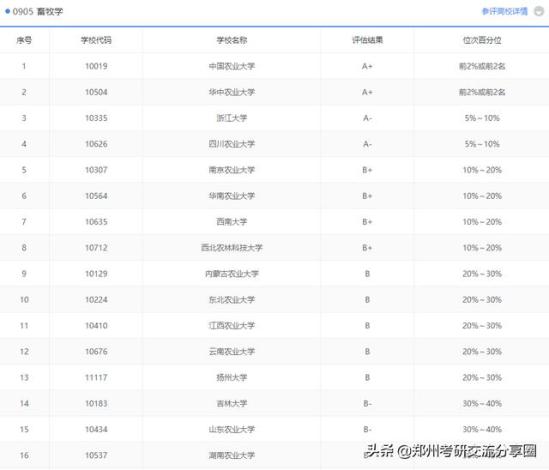Click the 吉林大学 row name
Viewport: 549px width, 470px height.
pos(232,403)
